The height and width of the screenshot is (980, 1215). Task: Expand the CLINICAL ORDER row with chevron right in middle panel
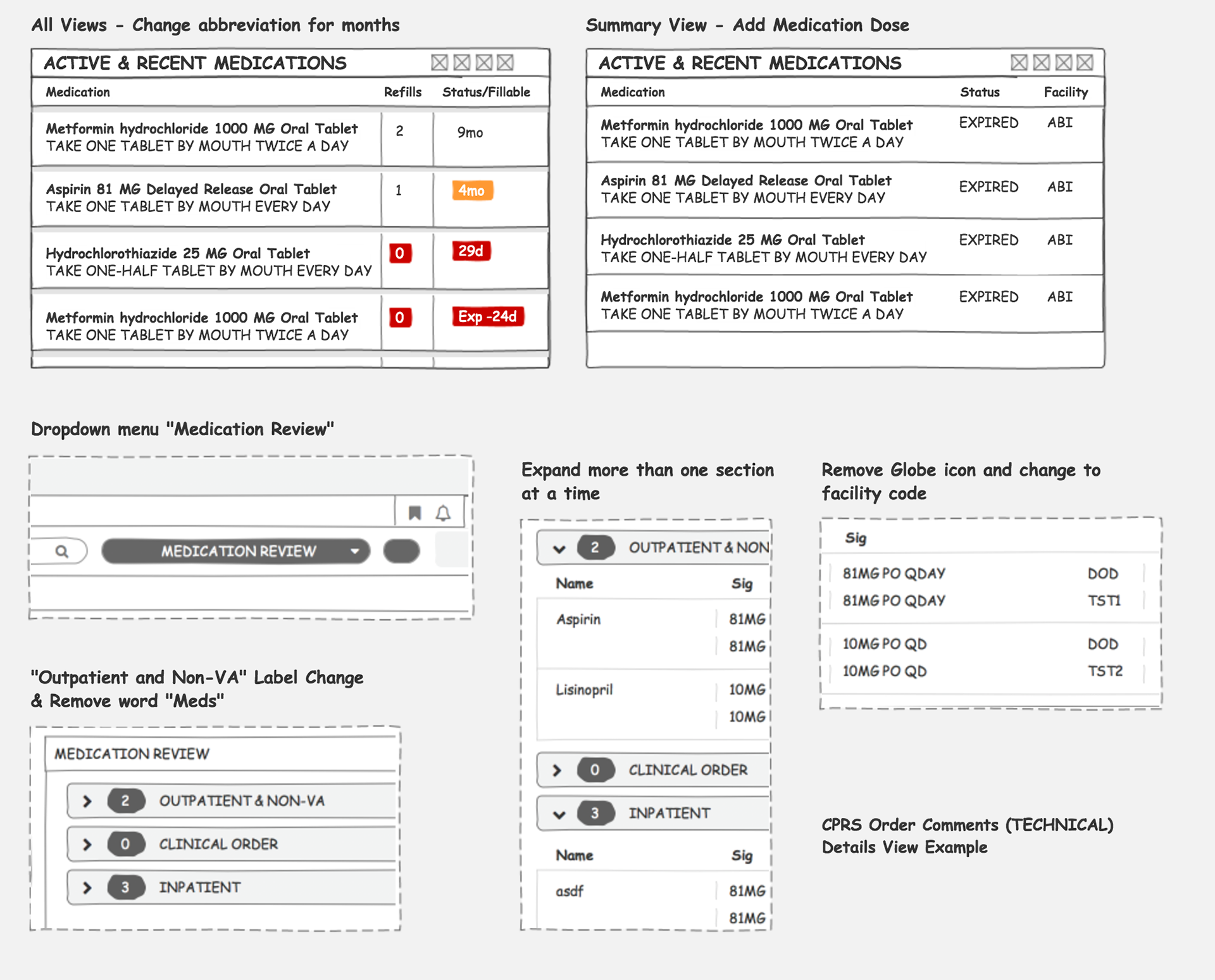click(x=557, y=770)
